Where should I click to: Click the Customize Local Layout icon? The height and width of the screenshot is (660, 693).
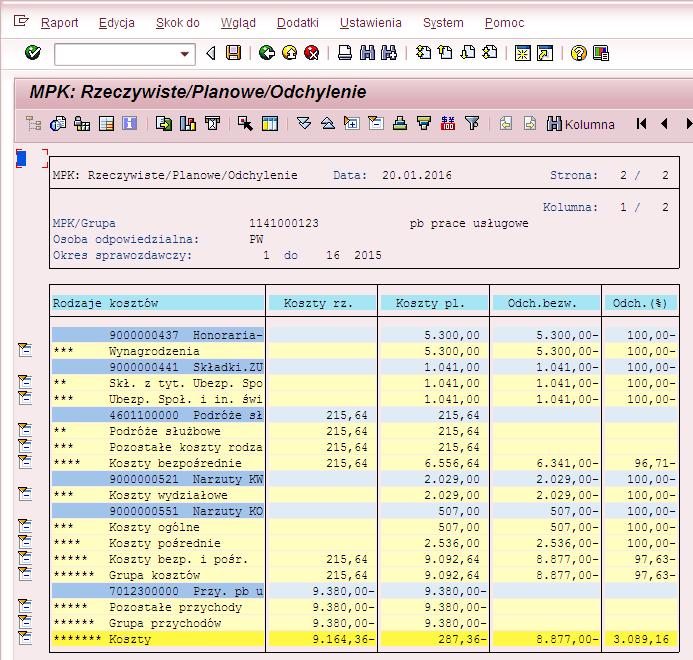(601, 53)
